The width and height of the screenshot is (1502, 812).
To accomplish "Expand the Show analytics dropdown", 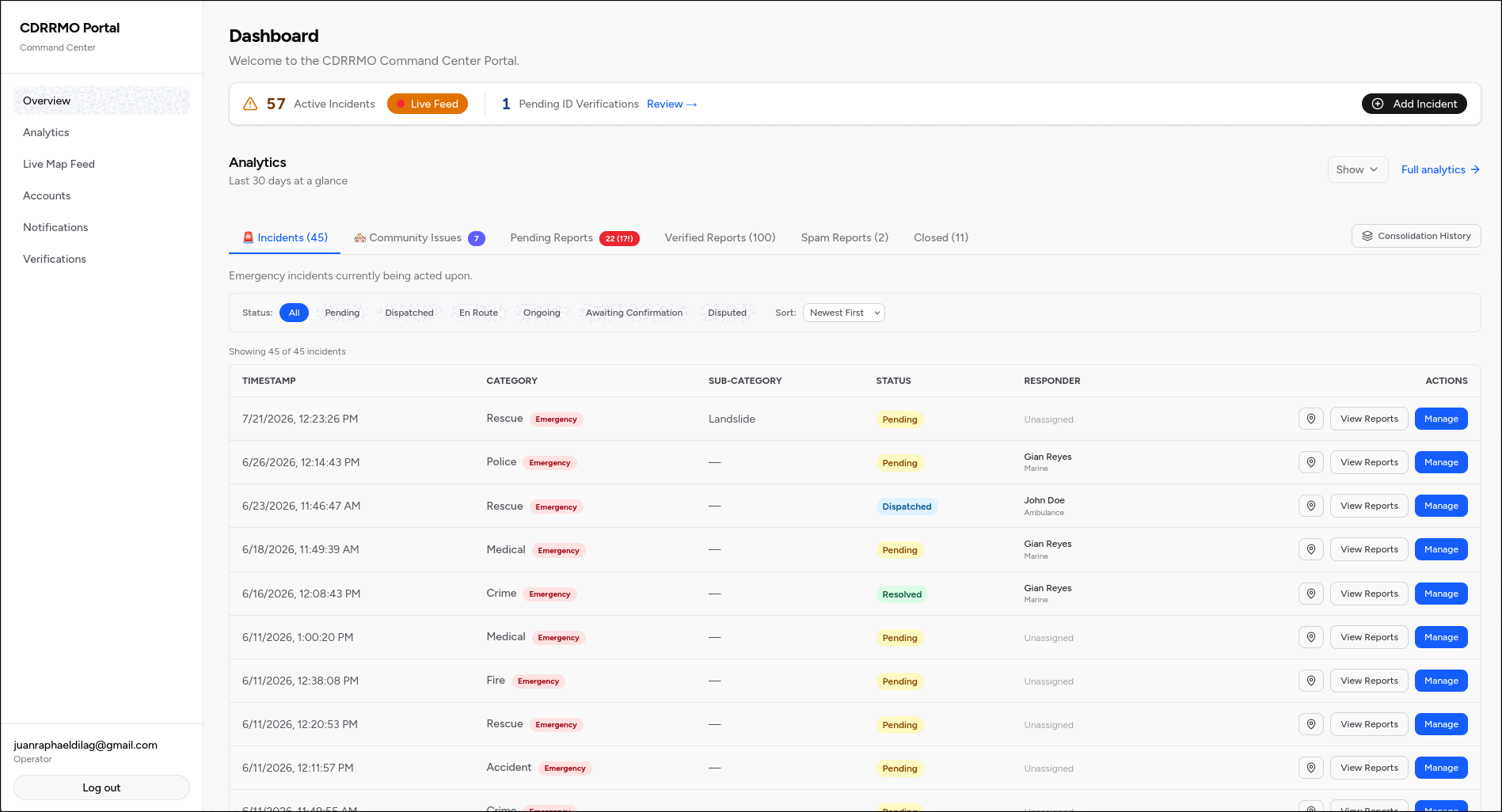I will (1357, 169).
